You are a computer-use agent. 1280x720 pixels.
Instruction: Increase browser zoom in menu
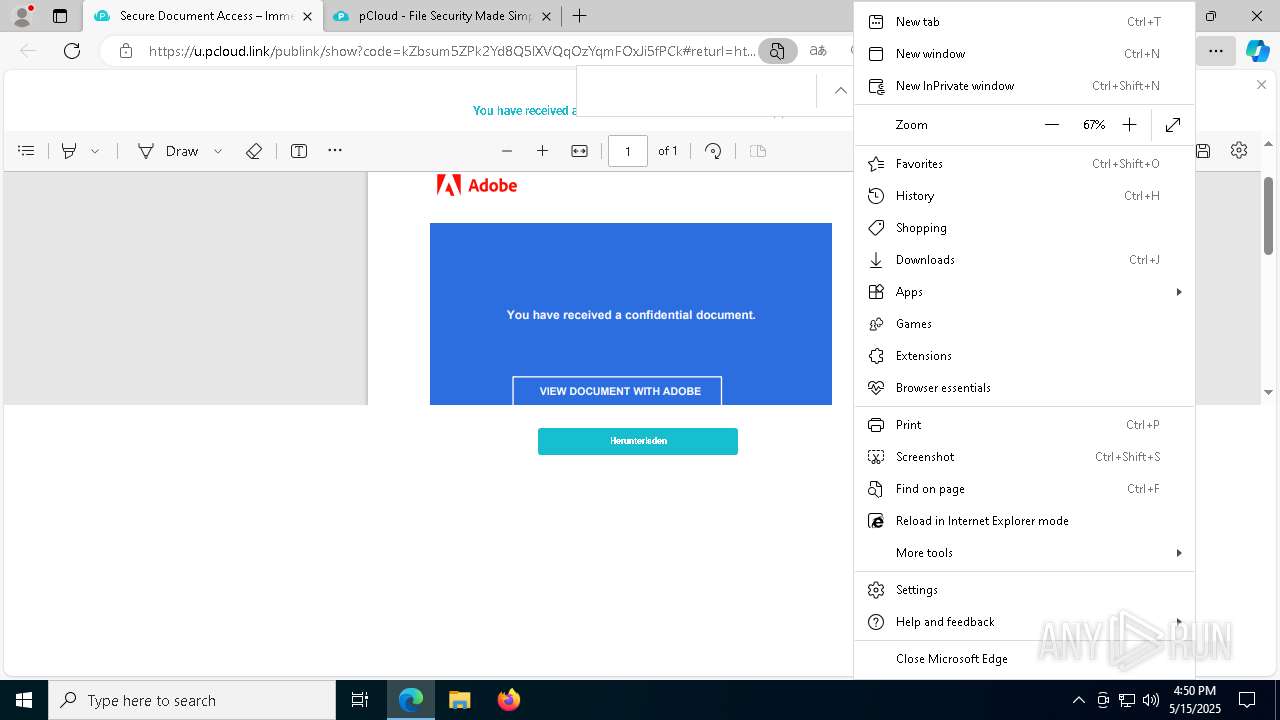1129,125
